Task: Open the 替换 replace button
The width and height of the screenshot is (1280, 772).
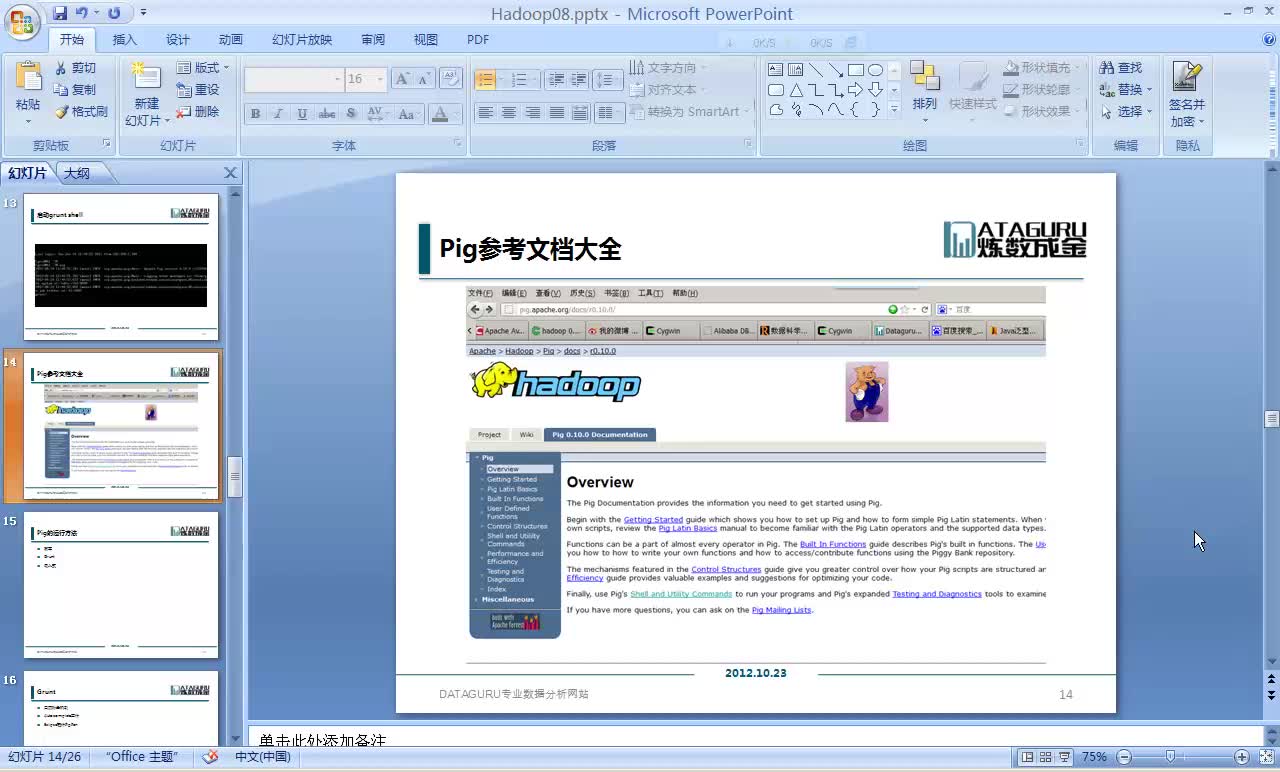Action: pos(1125,90)
